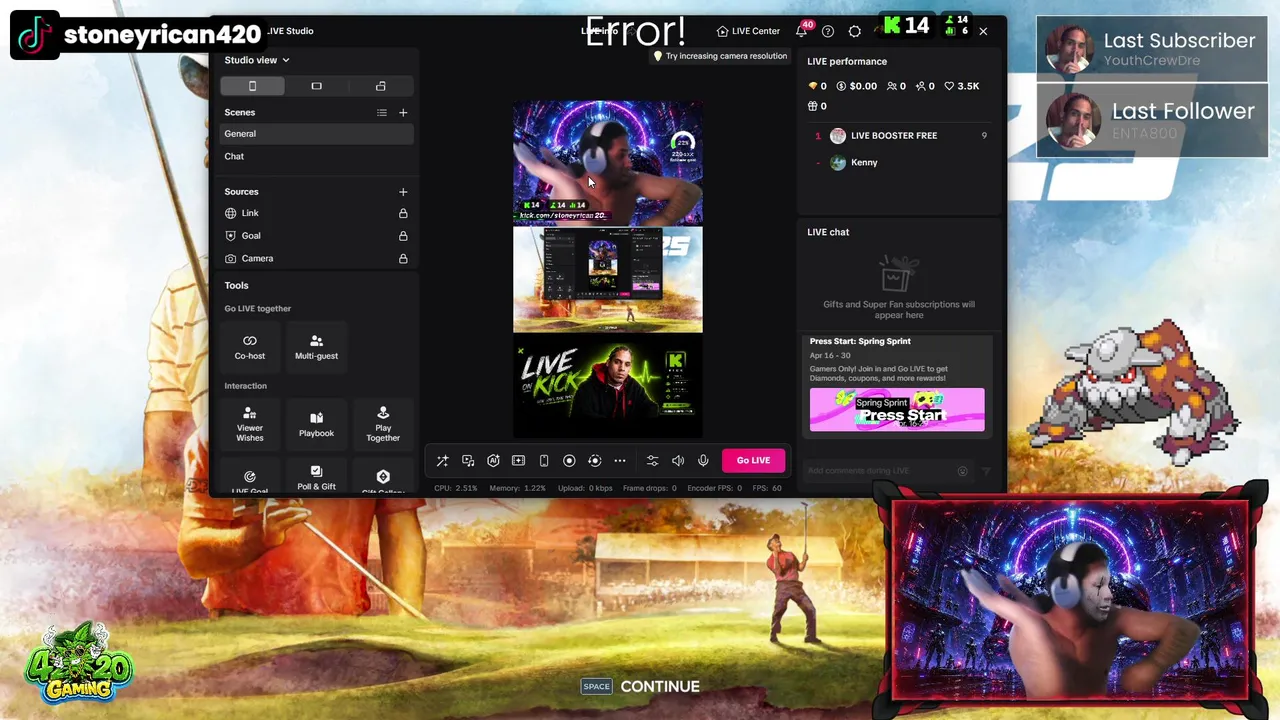Image resolution: width=1280 pixels, height=720 pixels.
Task: Click the CPU usage status text
Action: tap(456, 488)
